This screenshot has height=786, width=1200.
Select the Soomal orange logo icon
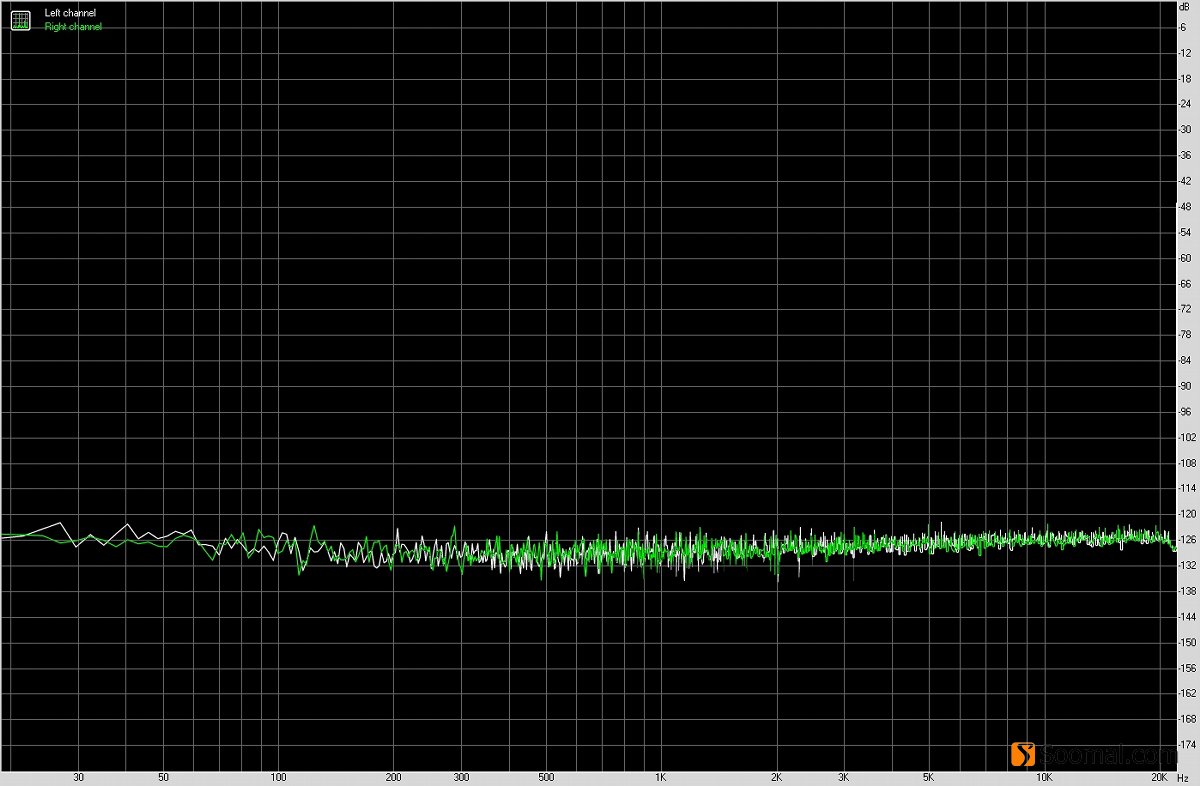(1025, 754)
